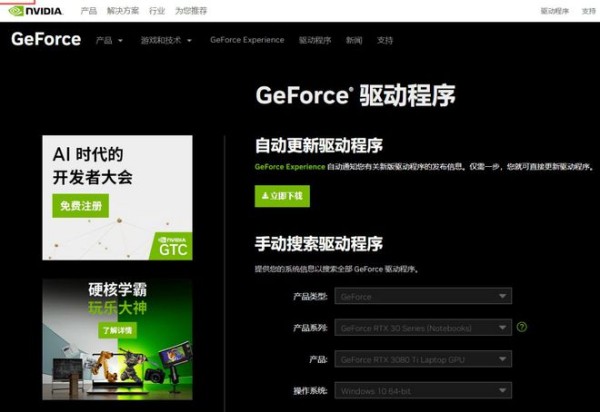Select the 操作系统 Windows 10 64-bit dropdown
Screen dimensions: 600x412
[x=424, y=390]
